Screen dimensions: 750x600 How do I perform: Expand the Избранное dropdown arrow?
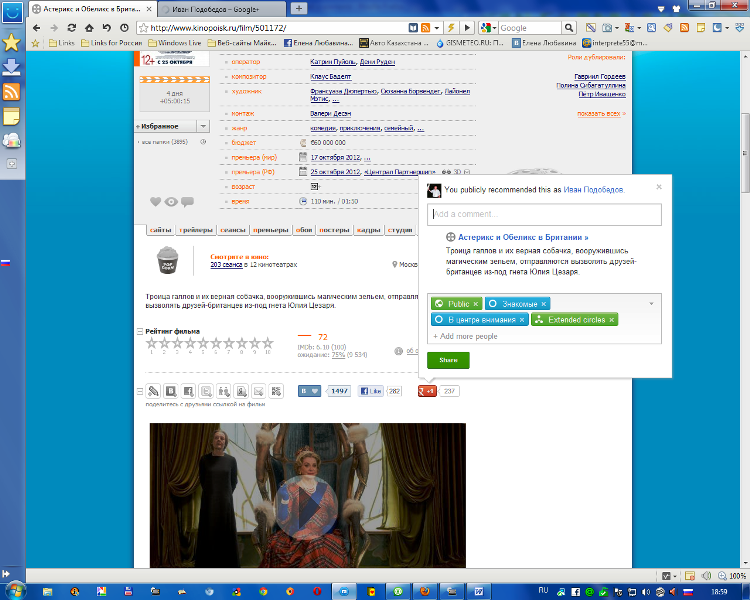(203, 126)
